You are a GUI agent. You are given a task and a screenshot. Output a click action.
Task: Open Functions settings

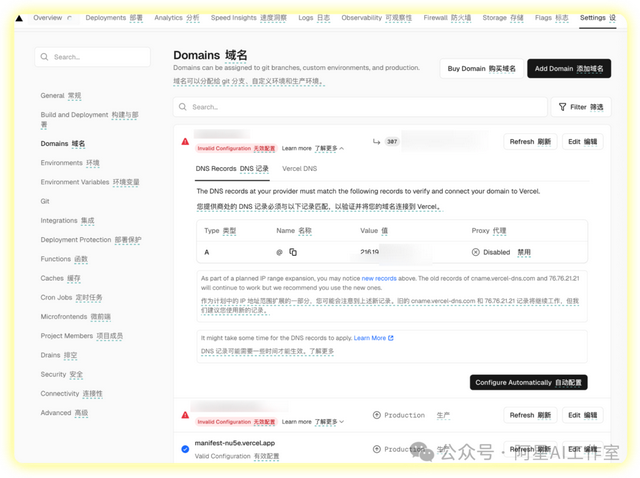pyautogui.click(x=64, y=259)
